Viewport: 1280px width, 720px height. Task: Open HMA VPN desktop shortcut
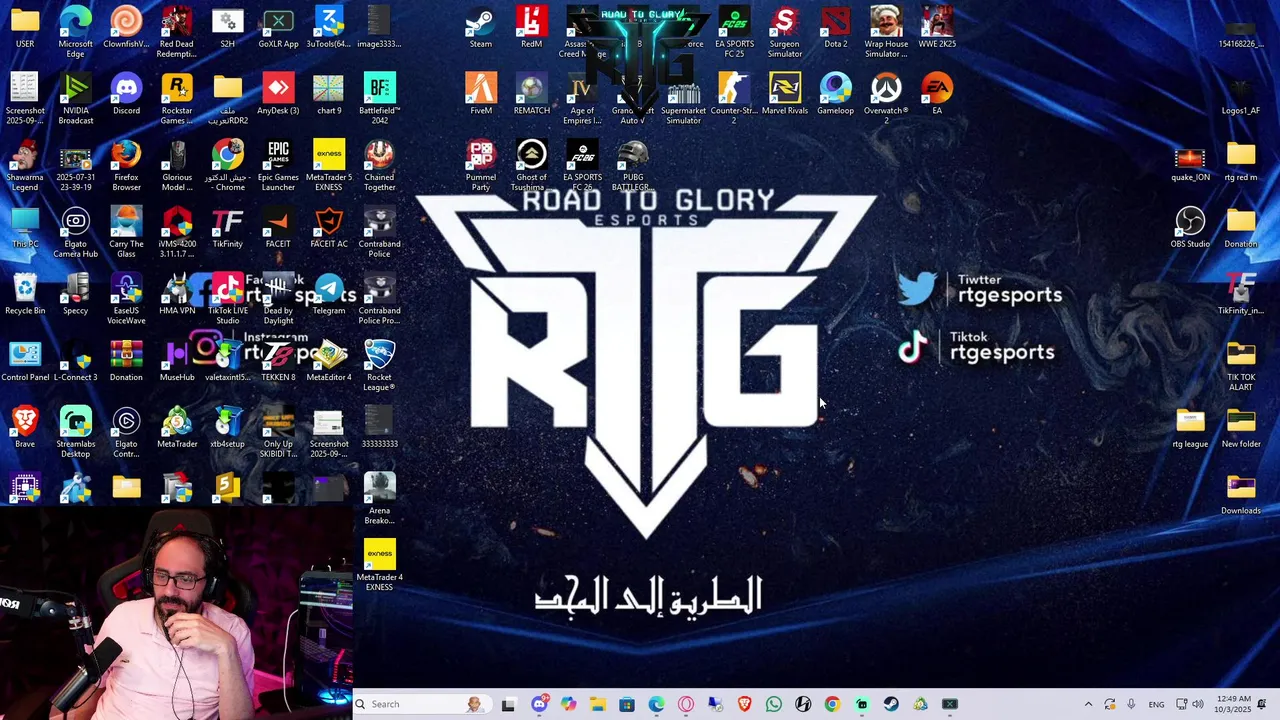tap(177, 294)
